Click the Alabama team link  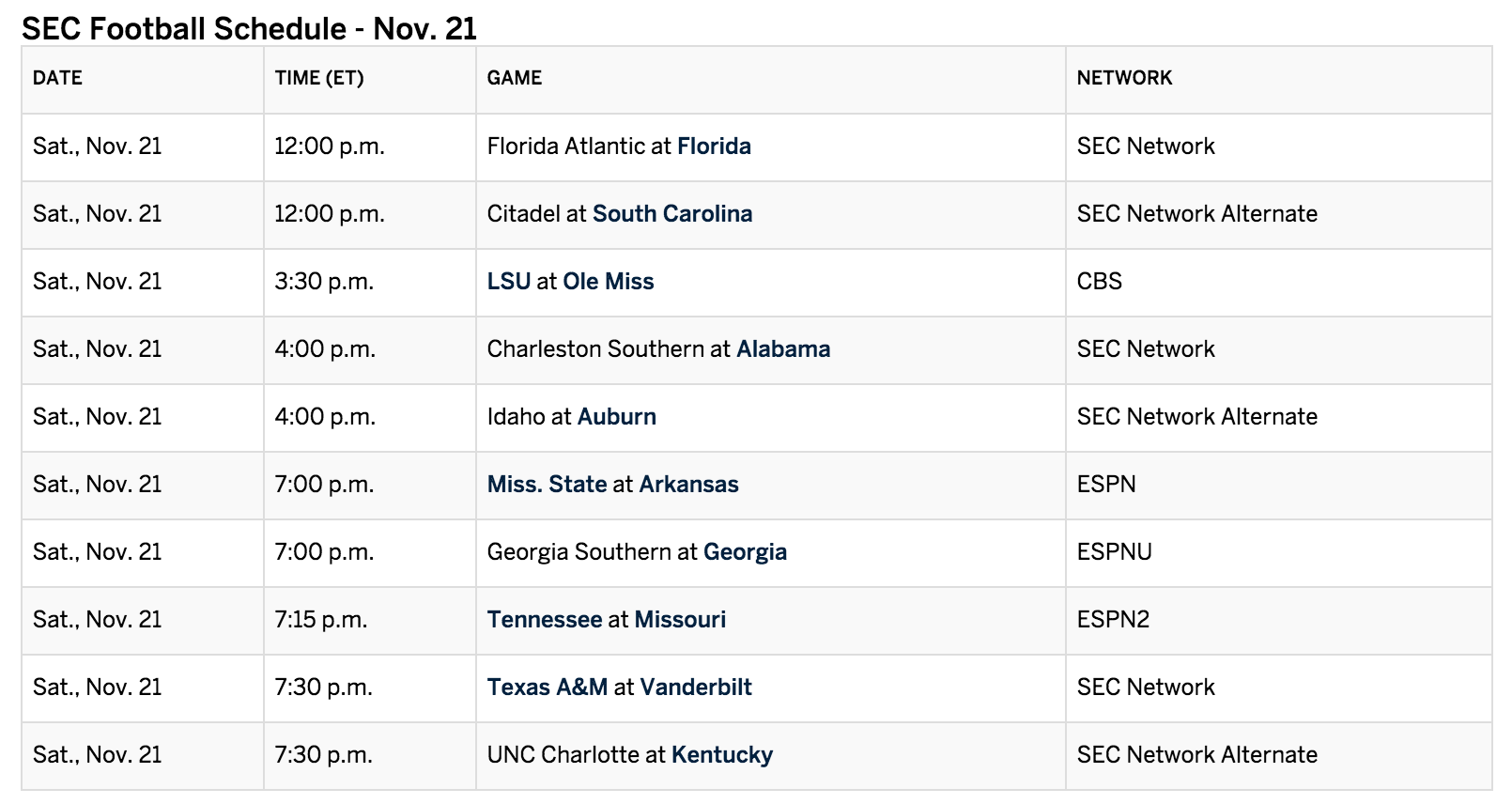pyautogui.click(x=783, y=349)
